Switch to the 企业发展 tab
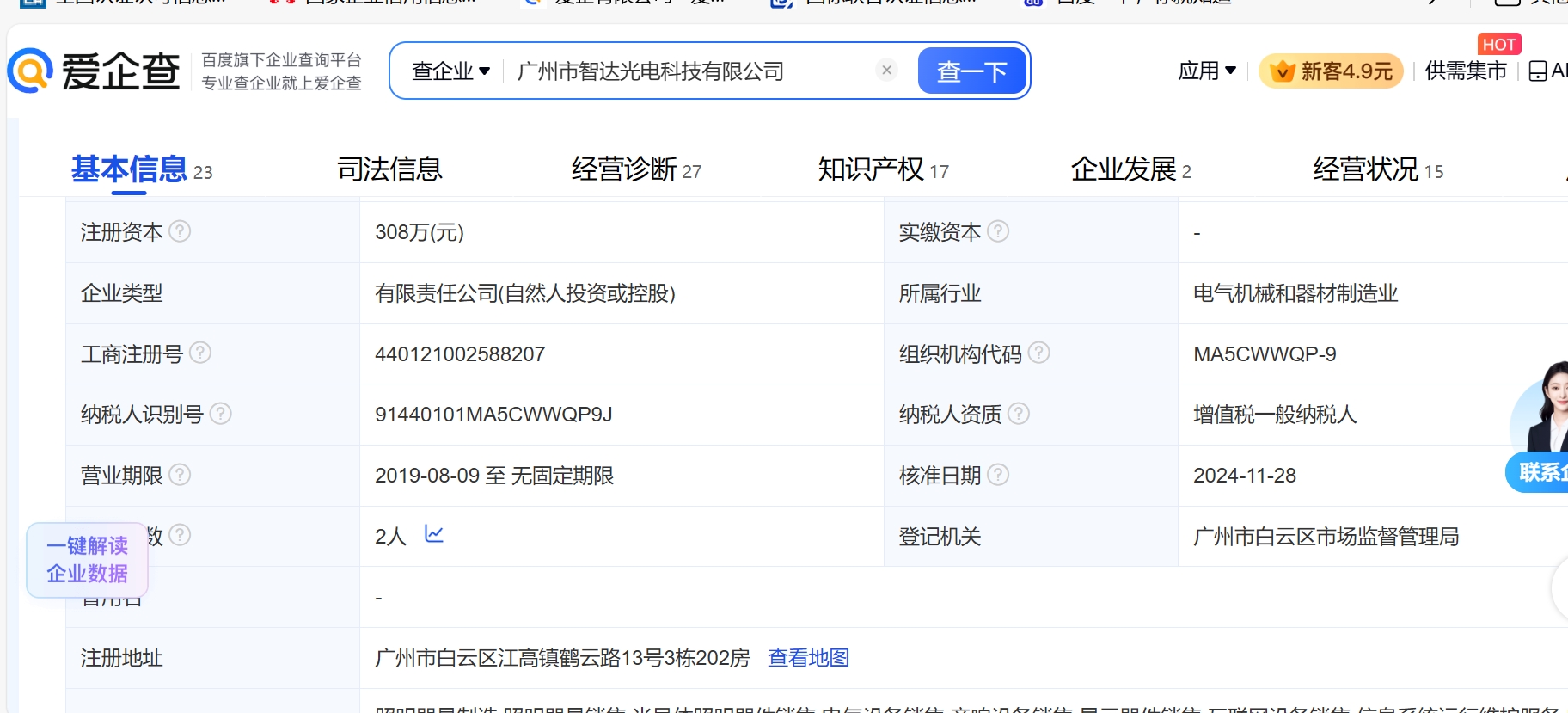This screenshot has height=713, width=1568. [x=1130, y=169]
